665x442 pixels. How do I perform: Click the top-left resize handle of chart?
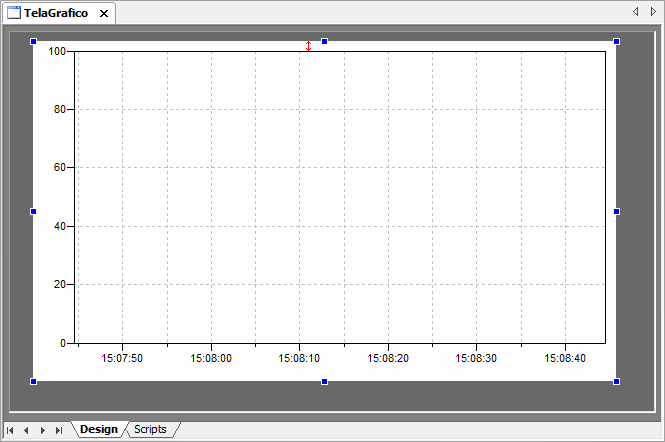[x=33, y=41]
